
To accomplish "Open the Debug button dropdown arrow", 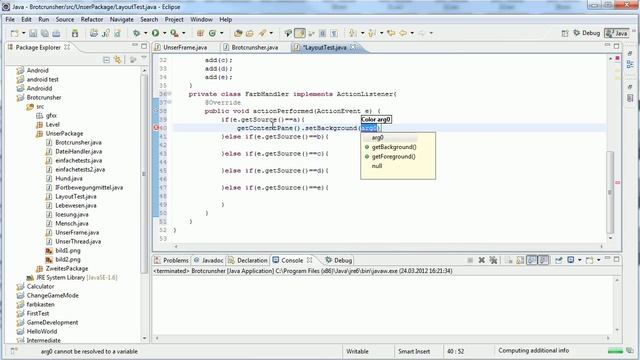I will tap(145, 33).
